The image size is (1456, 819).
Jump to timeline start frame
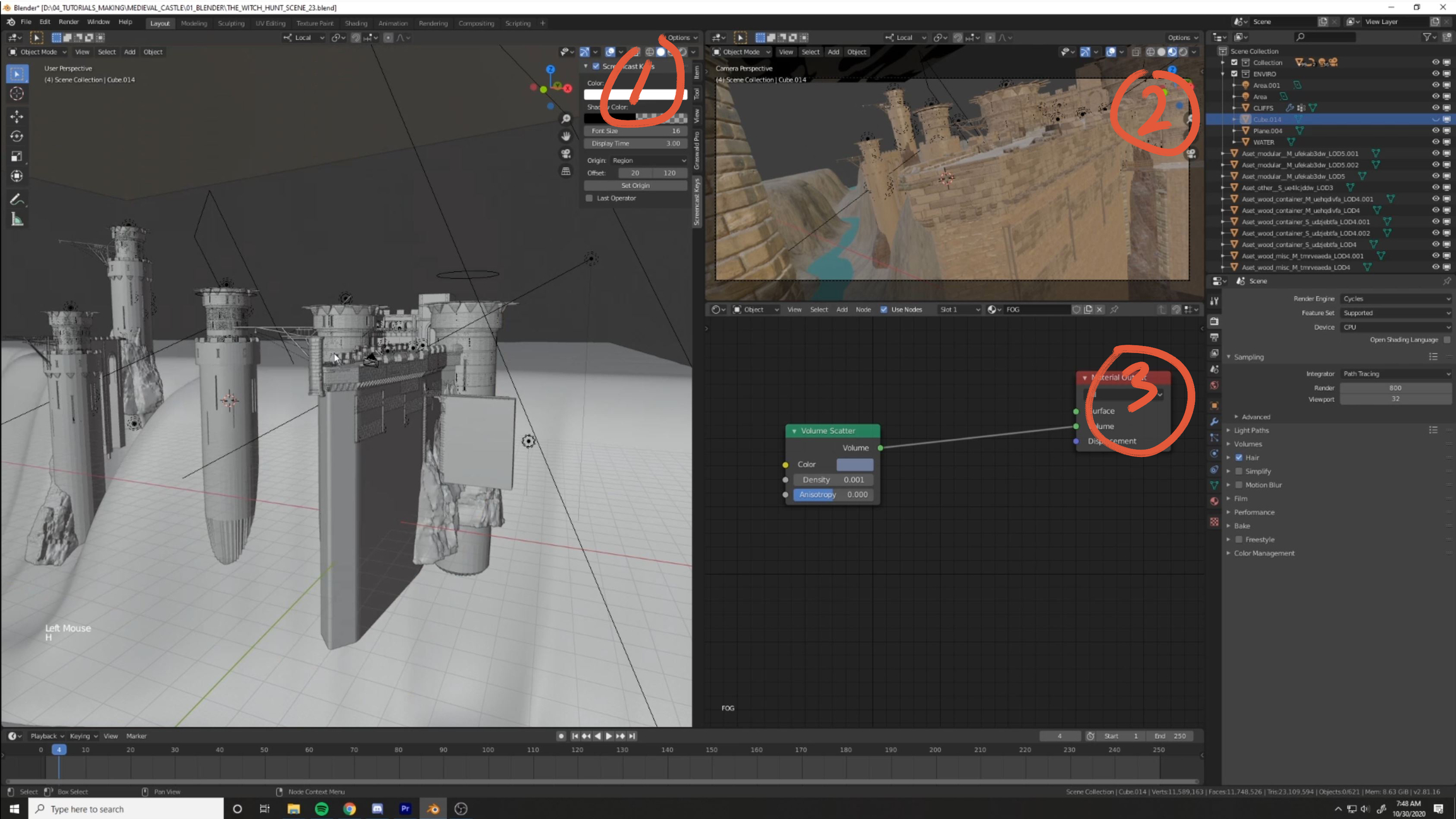[575, 736]
